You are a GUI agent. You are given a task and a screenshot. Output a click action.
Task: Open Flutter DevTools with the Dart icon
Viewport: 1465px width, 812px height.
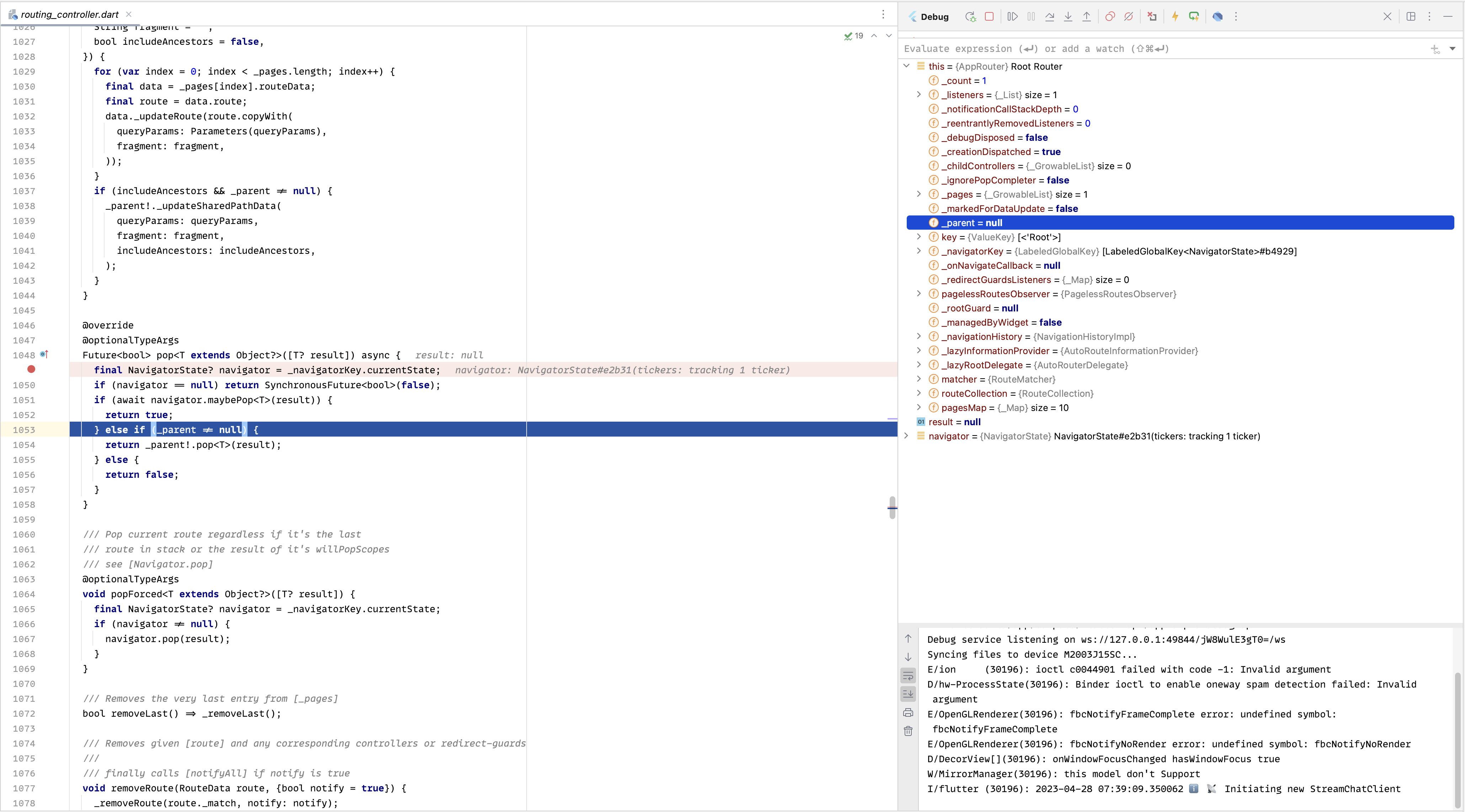[x=1218, y=16]
